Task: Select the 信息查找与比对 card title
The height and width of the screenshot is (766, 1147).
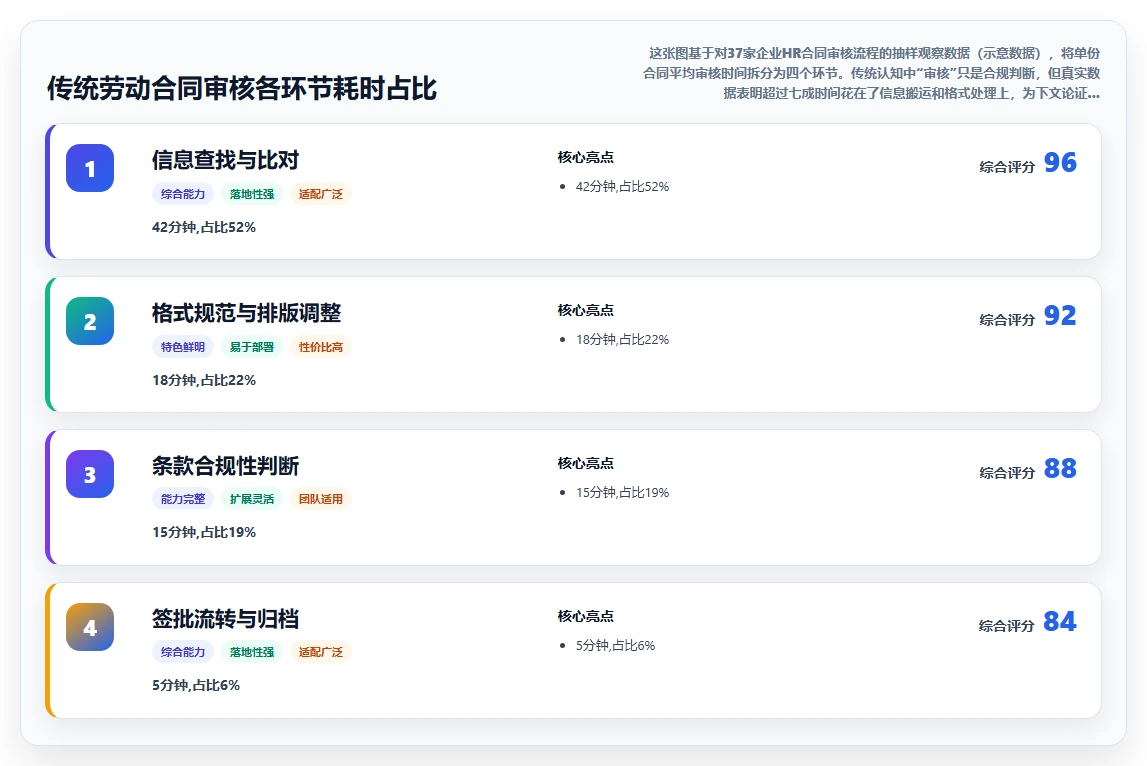Action: (225, 159)
